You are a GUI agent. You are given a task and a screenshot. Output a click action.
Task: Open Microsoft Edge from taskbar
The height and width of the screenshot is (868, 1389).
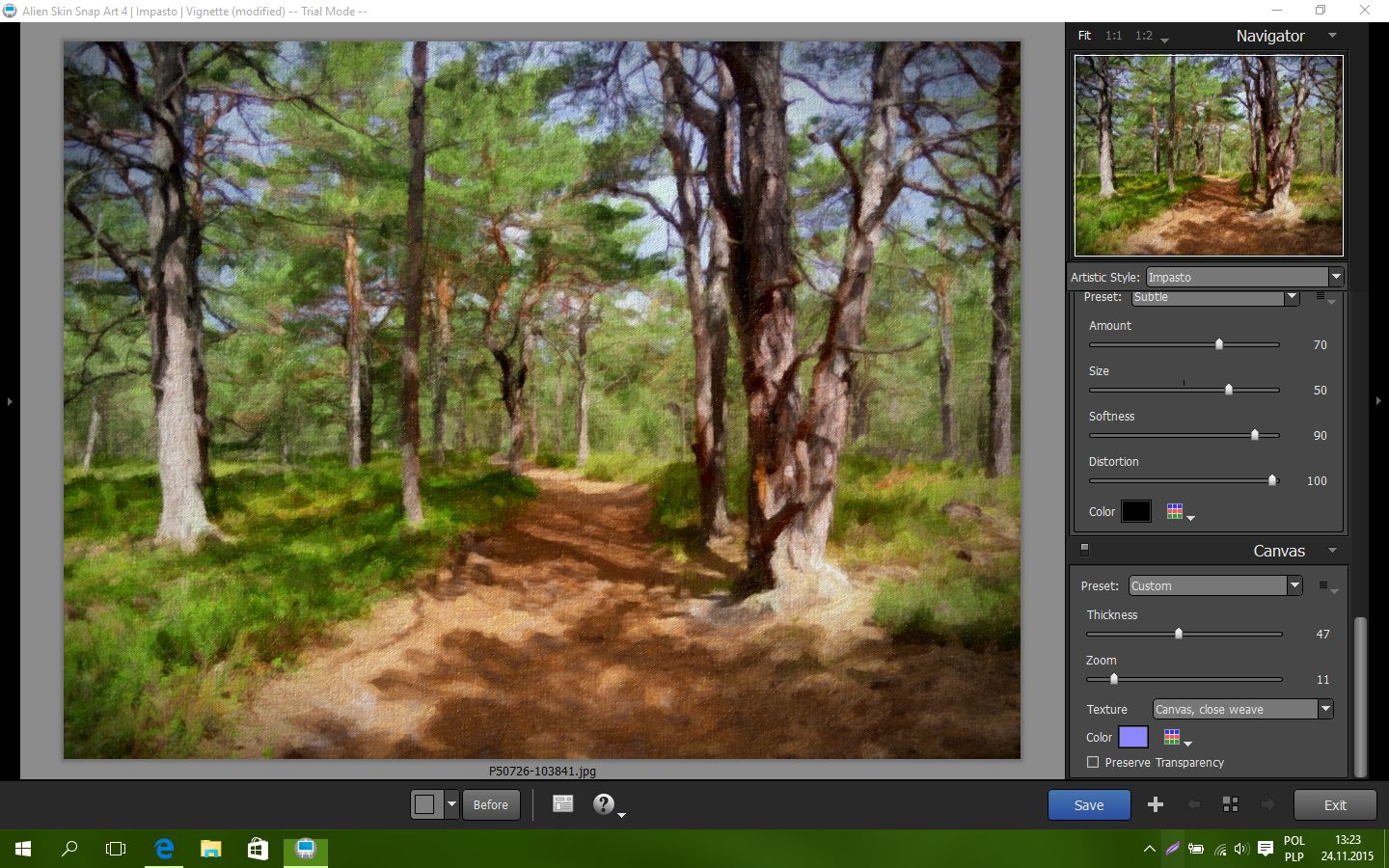click(164, 849)
